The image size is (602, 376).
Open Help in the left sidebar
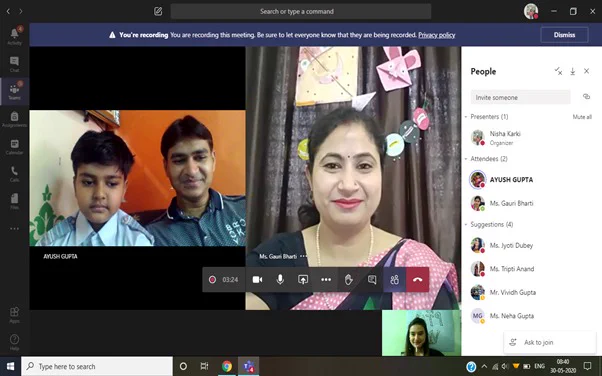tap(15, 342)
